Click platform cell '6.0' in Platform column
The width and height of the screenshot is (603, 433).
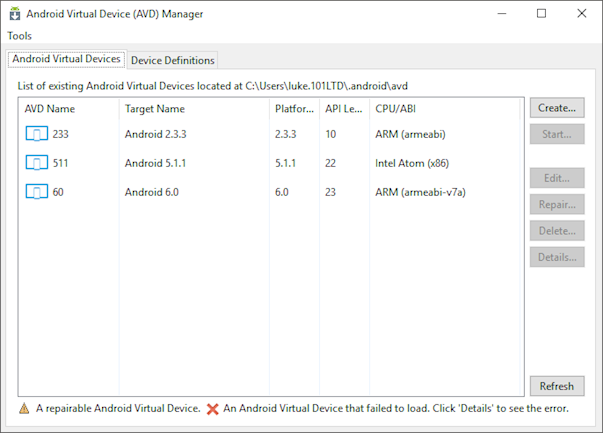(282, 192)
